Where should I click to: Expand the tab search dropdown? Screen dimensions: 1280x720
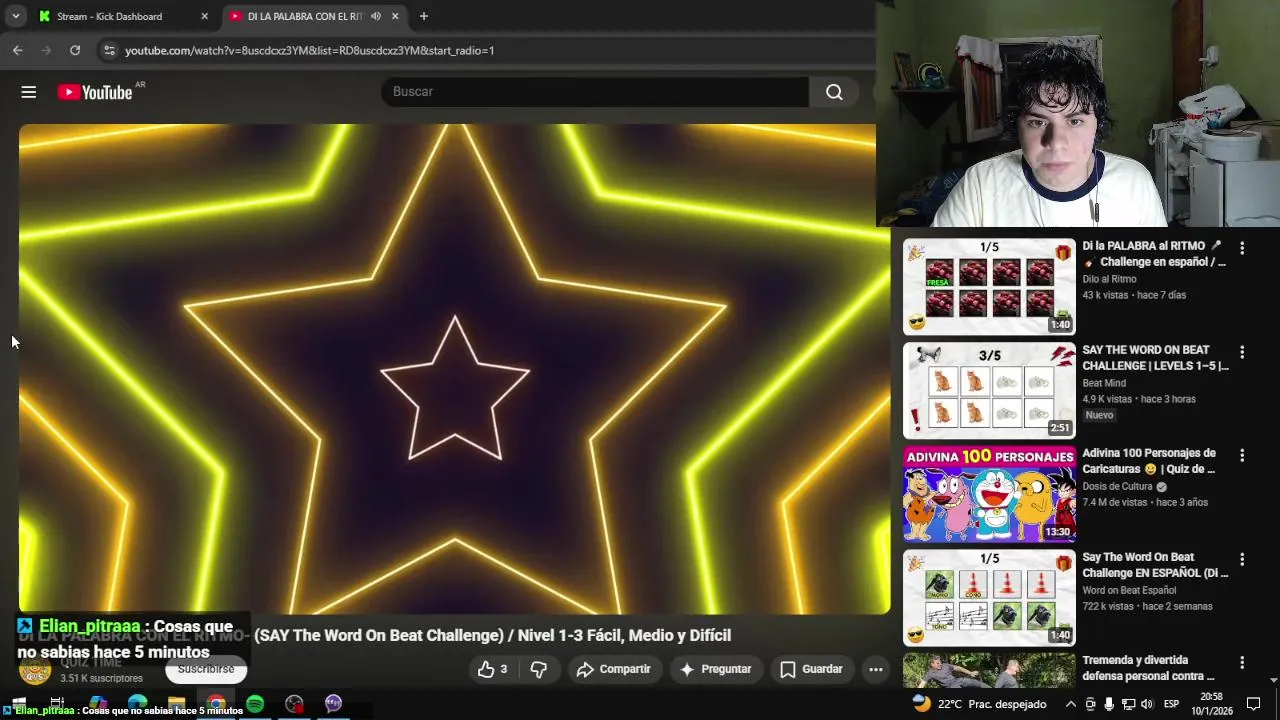pyautogui.click(x=15, y=16)
